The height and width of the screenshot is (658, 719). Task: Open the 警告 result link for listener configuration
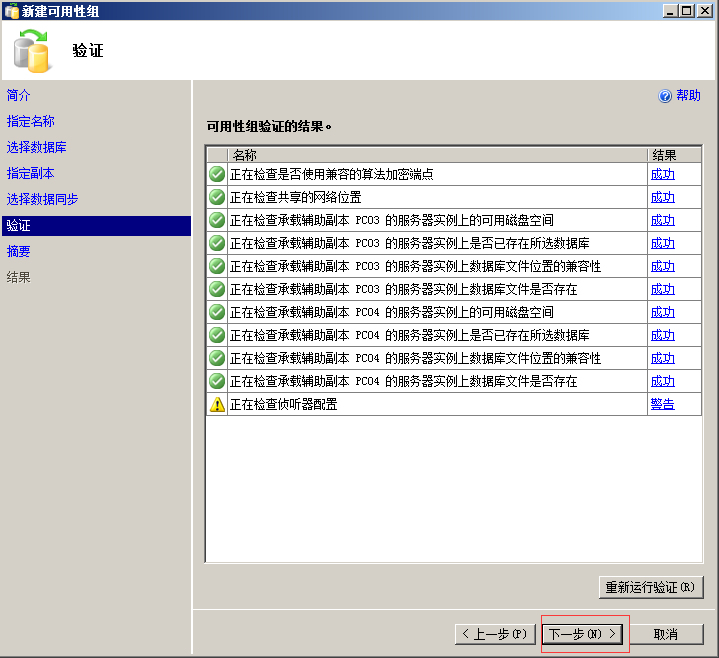(x=662, y=404)
